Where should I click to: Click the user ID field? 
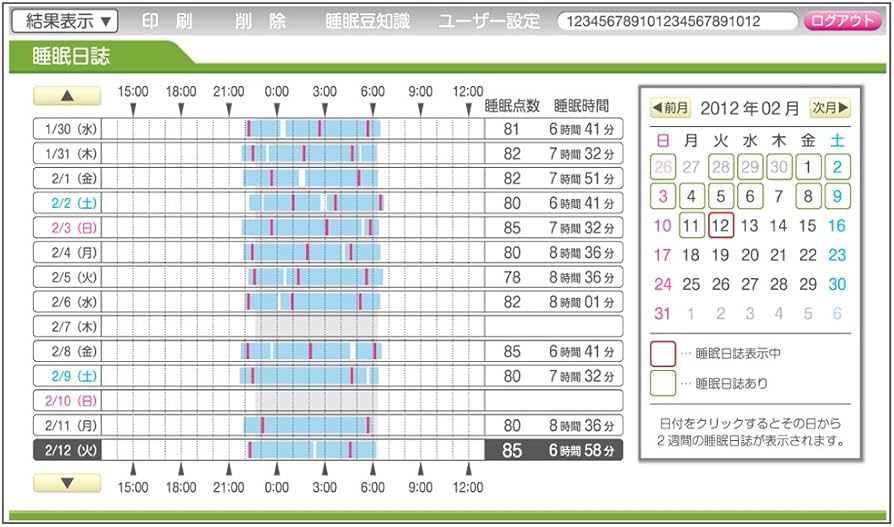pyautogui.click(x=677, y=22)
